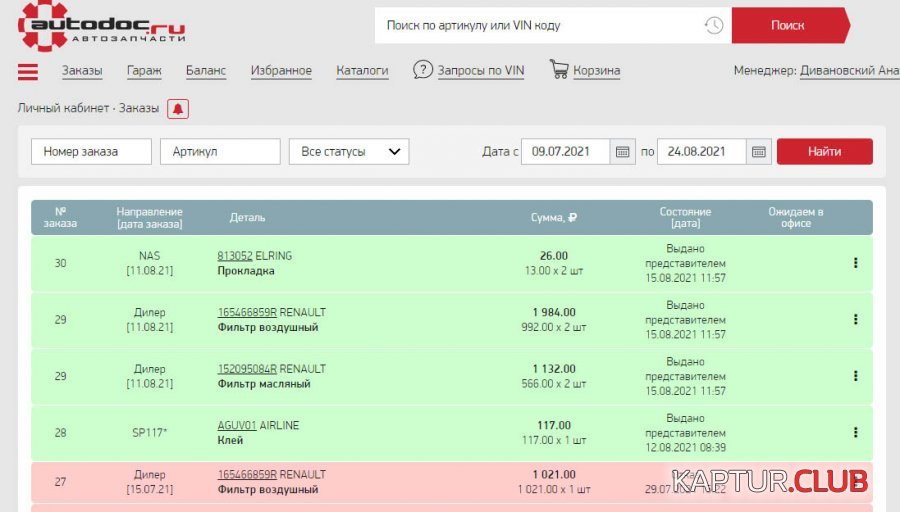Image resolution: width=900 pixels, height=512 pixels.
Task: Open the Заказы menu item
Action: click(x=82, y=71)
